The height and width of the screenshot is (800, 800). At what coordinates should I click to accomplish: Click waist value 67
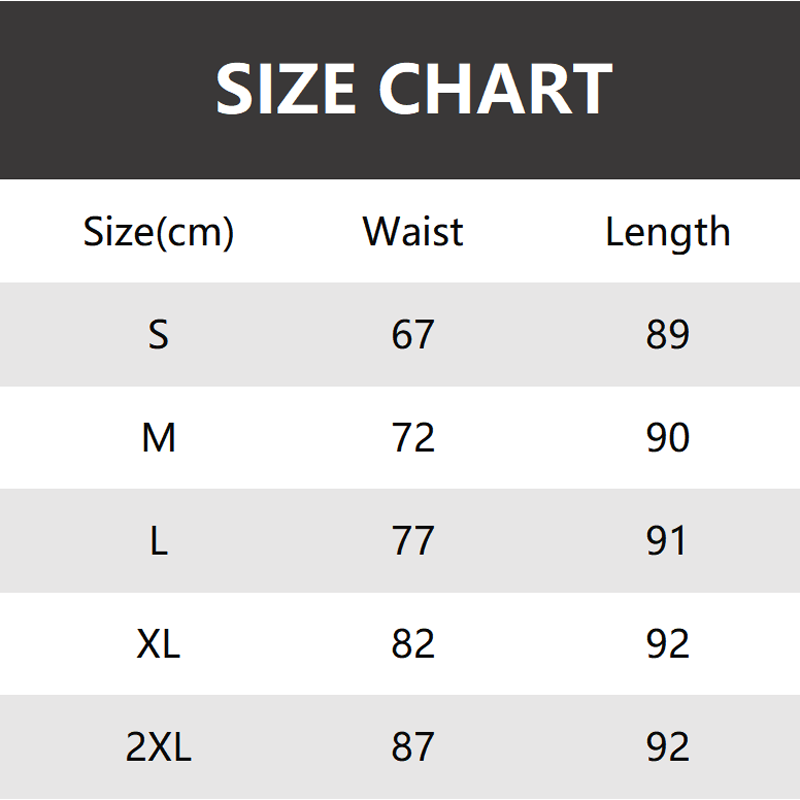(413, 335)
